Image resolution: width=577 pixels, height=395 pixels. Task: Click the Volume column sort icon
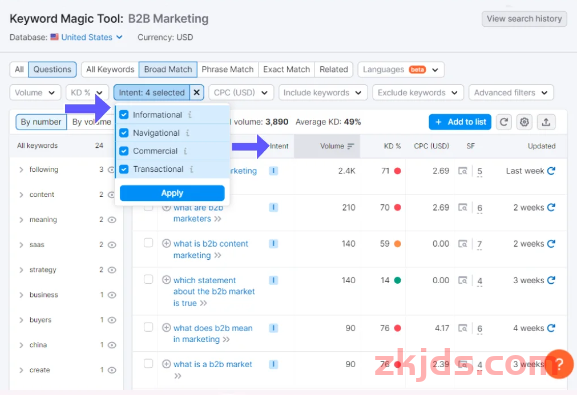[351, 146]
